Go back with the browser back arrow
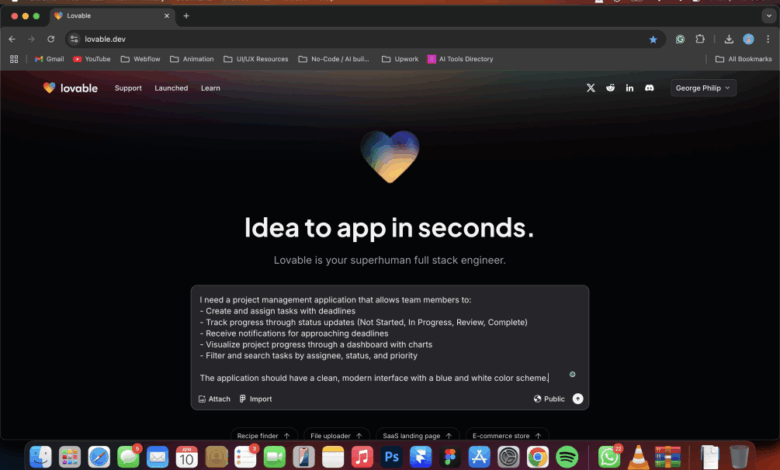Image resolution: width=780 pixels, height=470 pixels. (x=12, y=39)
